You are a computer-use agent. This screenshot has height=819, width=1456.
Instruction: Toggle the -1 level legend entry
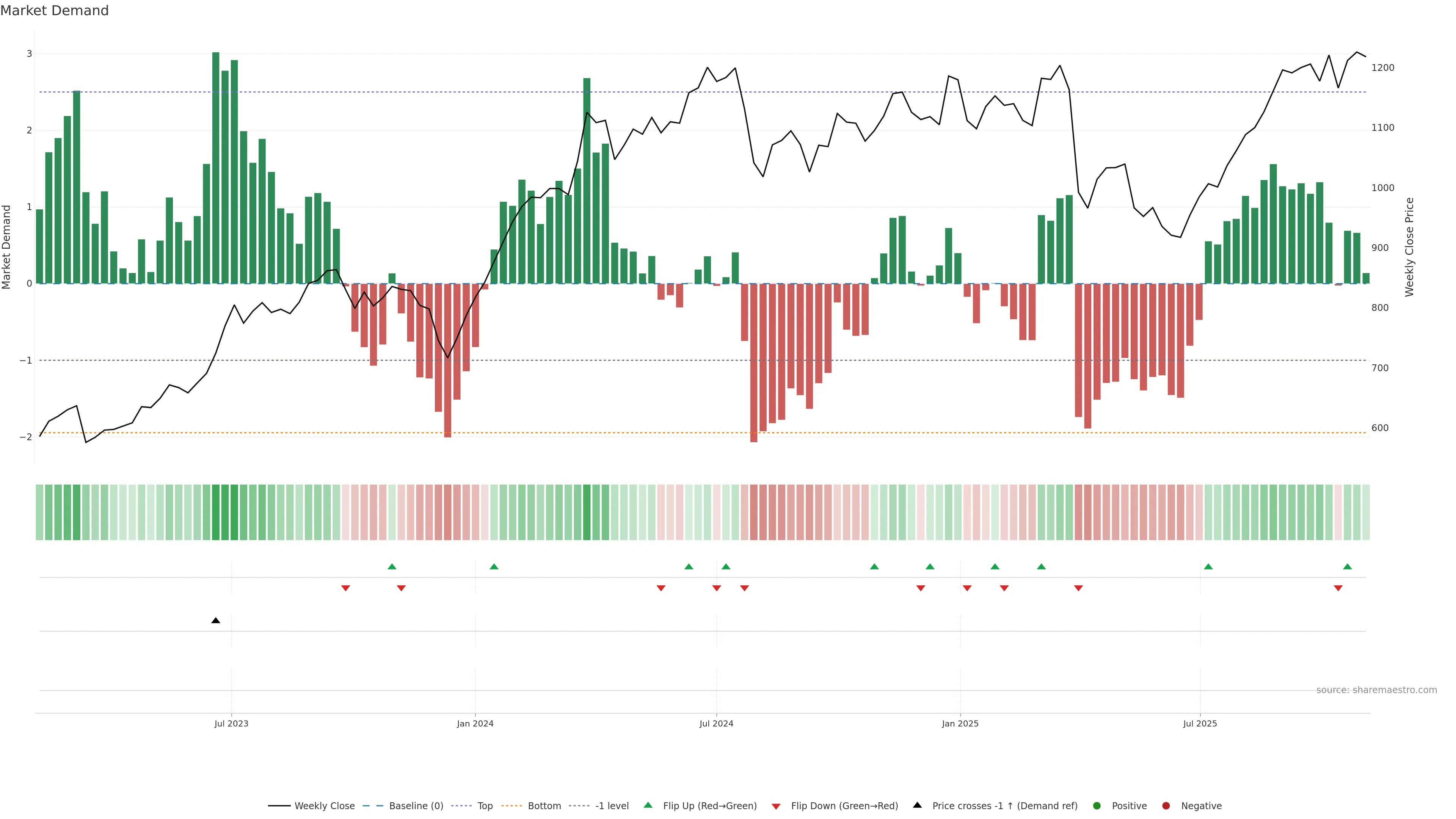tap(612, 806)
